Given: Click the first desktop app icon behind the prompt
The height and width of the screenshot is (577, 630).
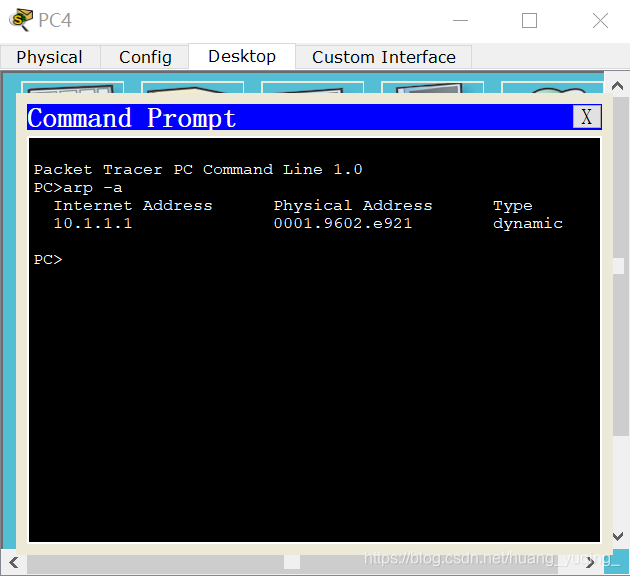Looking at the screenshot, I should click(x=72, y=87).
